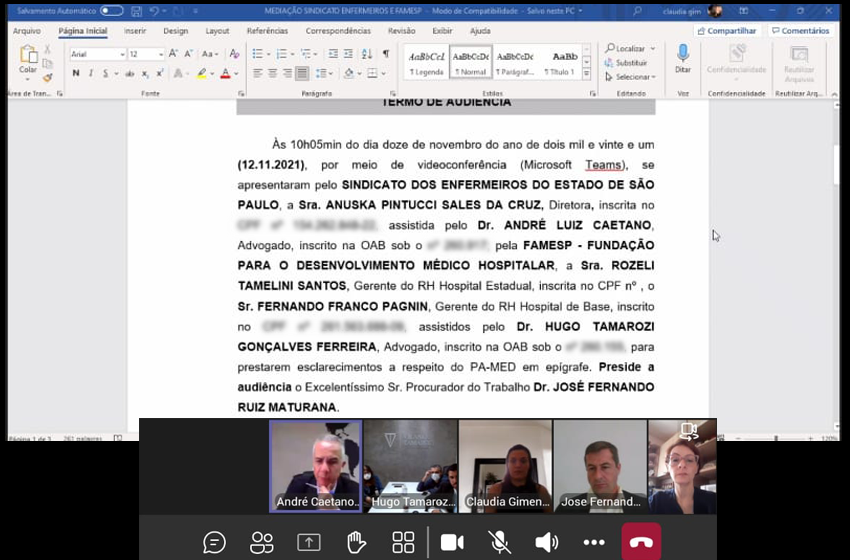Click the share content icon
Viewport: 850px width, 560px height.
(308, 542)
